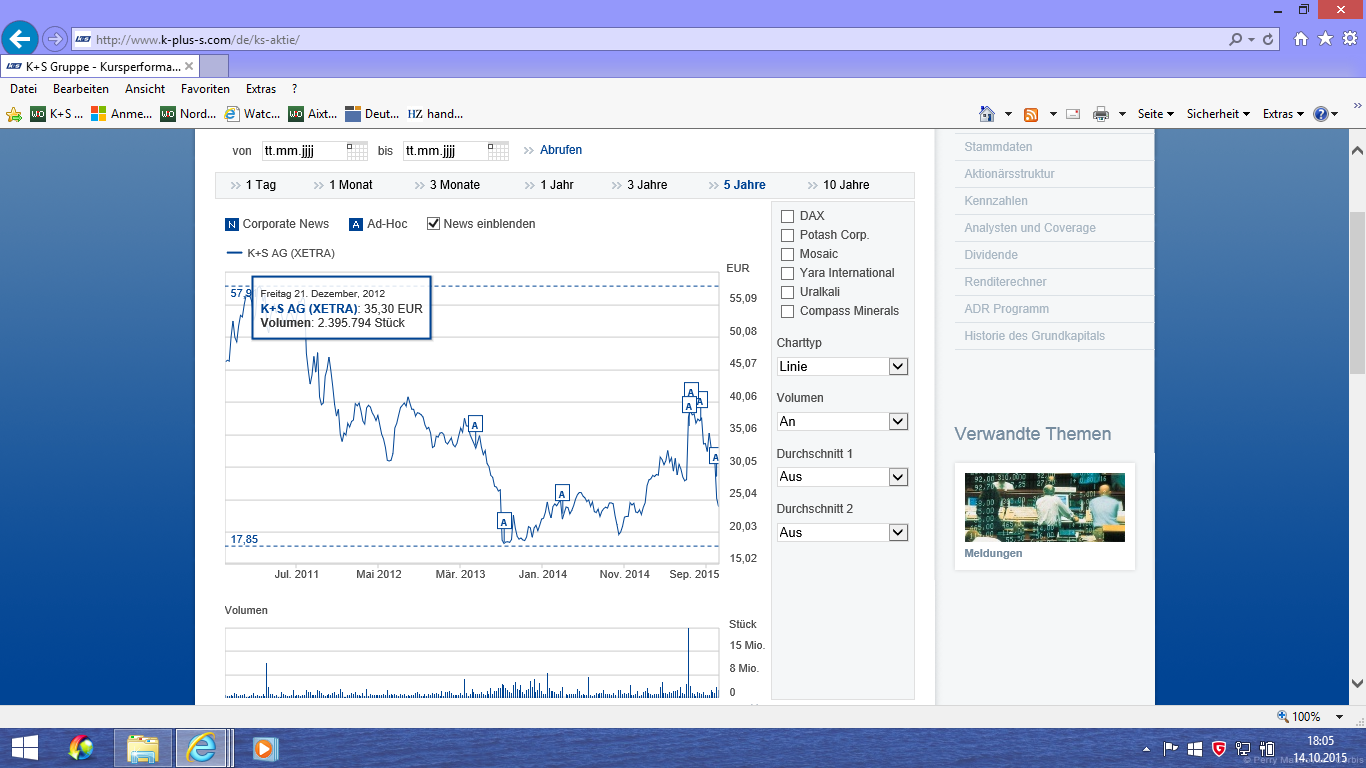Open the Meldungen link under the thumbnail

coord(993,553)
